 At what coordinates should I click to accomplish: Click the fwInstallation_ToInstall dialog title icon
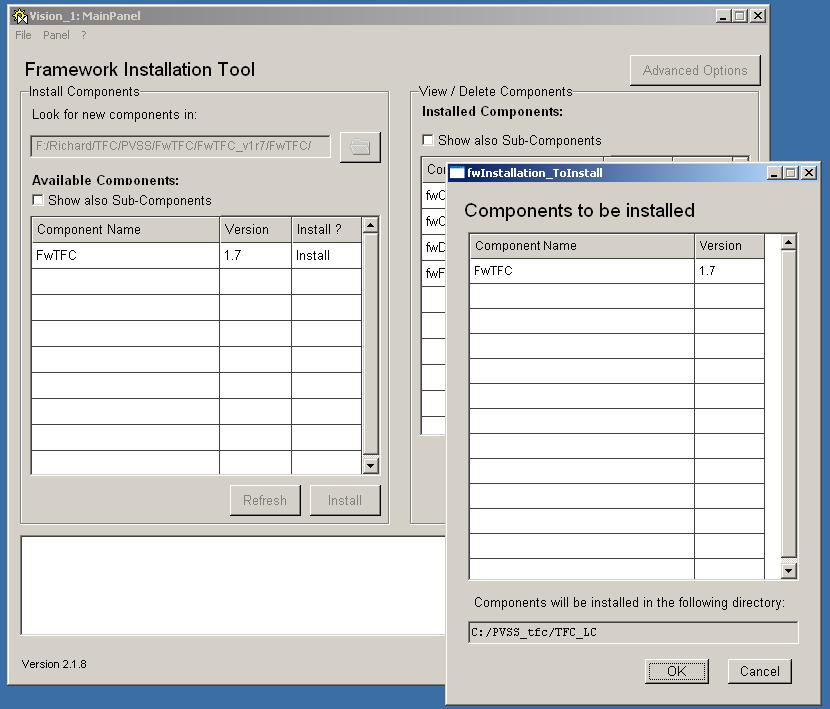(457, 173)
